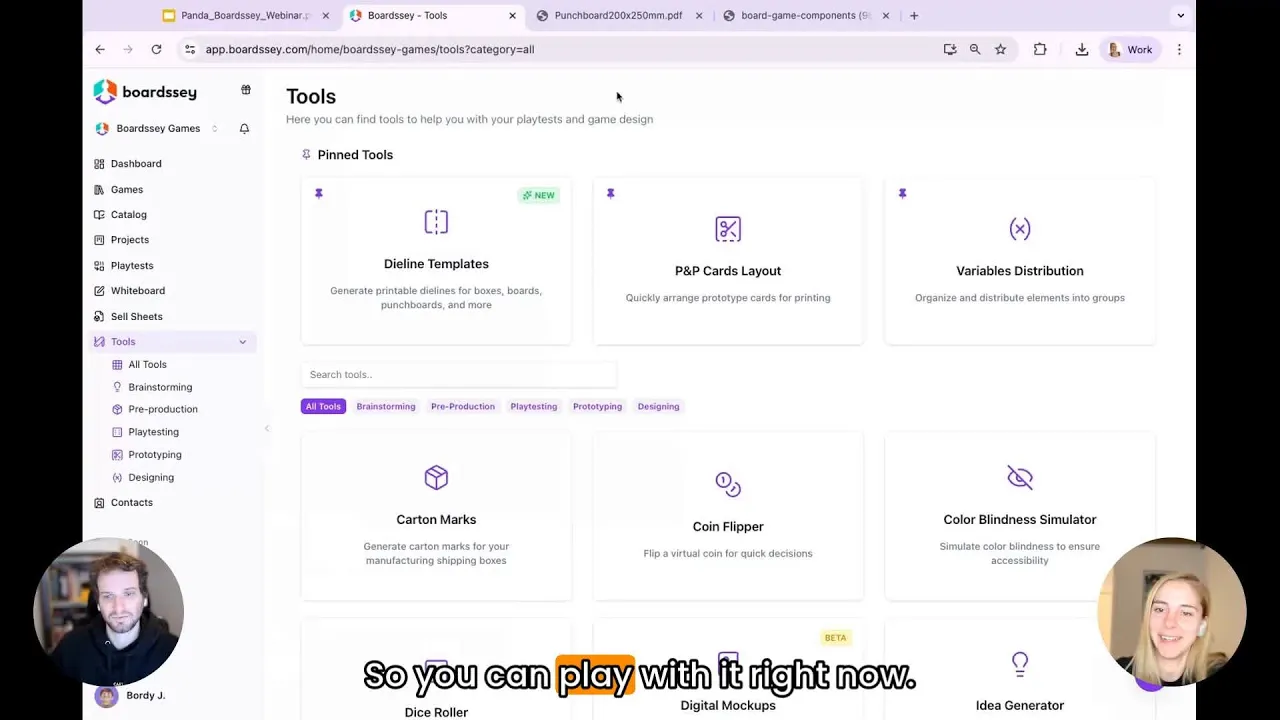Image resolution: width=1280 pixels, height=720 pixels.
Task: Open the tab search dropdown arrow
Action: 1180,15
